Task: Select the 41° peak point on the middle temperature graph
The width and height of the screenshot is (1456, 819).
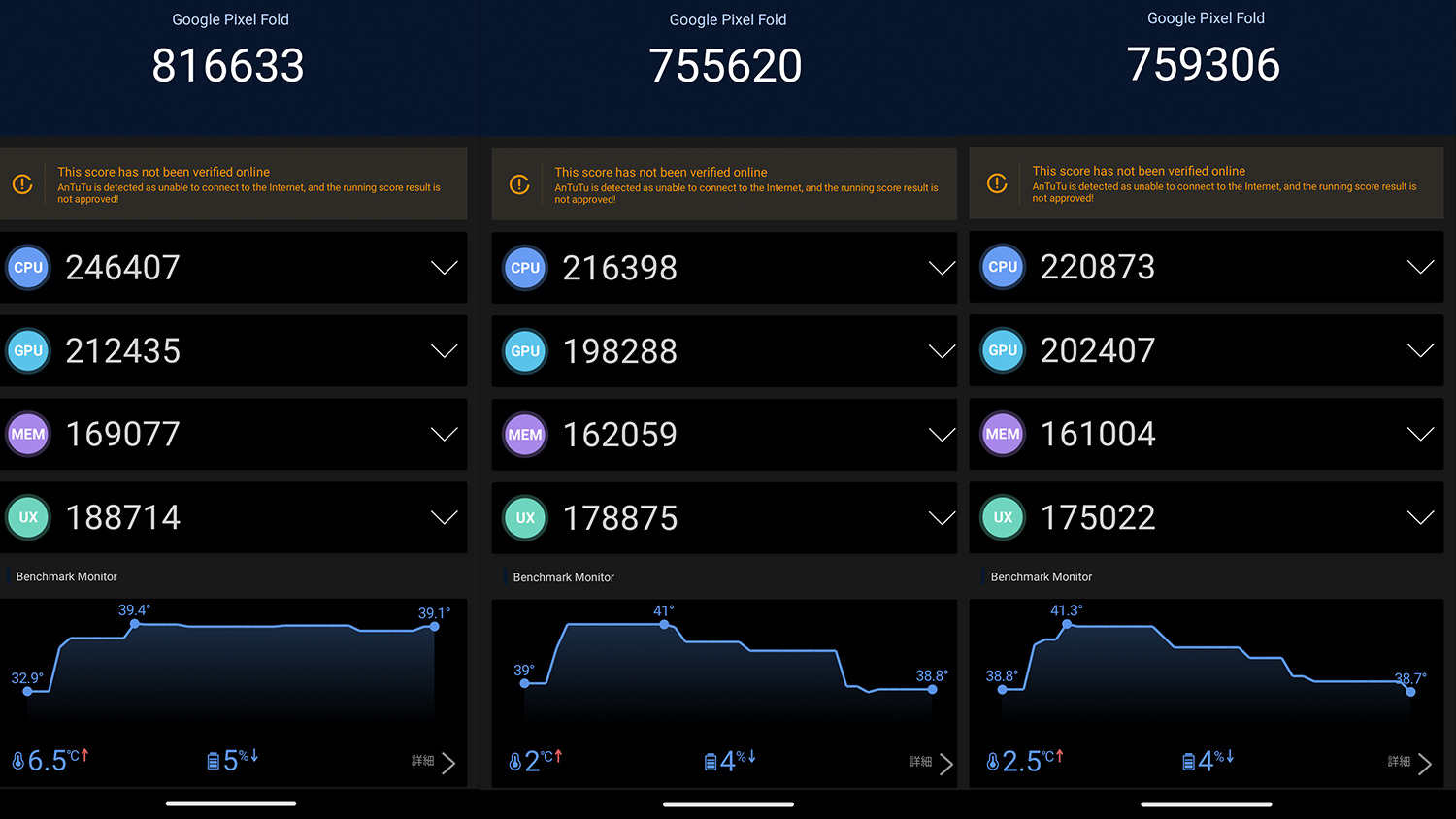Action: click(x=664, y=625)
